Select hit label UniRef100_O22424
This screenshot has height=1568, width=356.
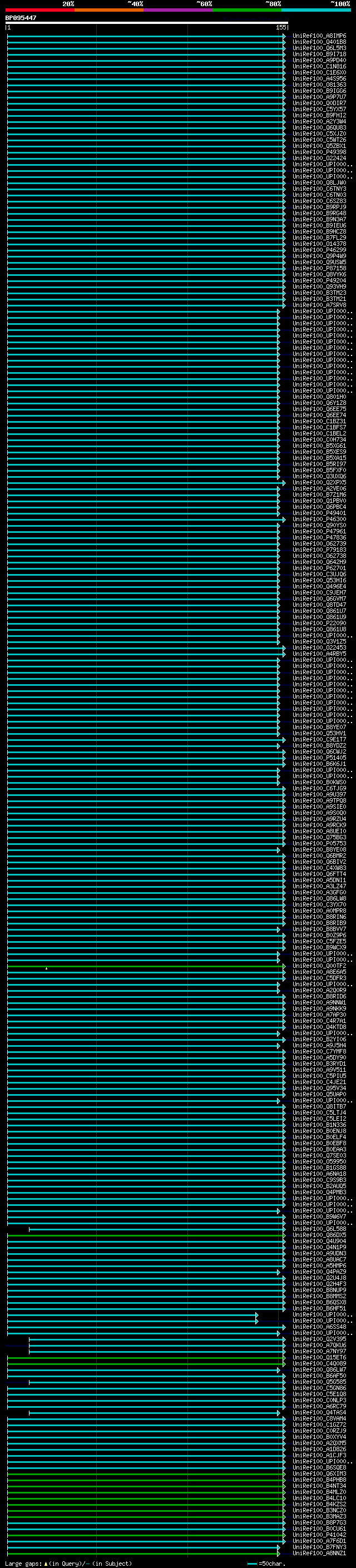(x=319, y=159)
